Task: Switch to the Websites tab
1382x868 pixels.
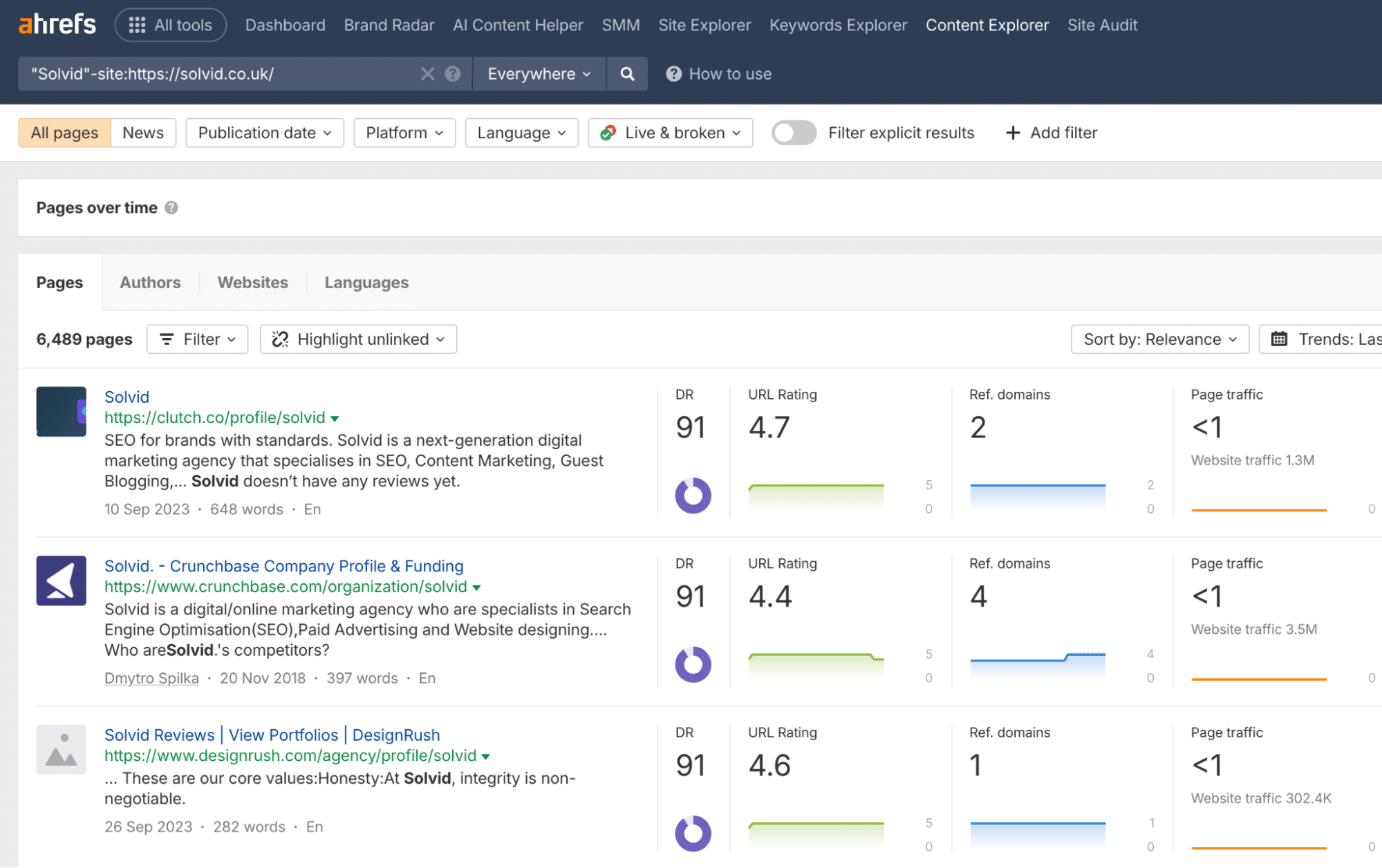Action: tap(253, 283)
